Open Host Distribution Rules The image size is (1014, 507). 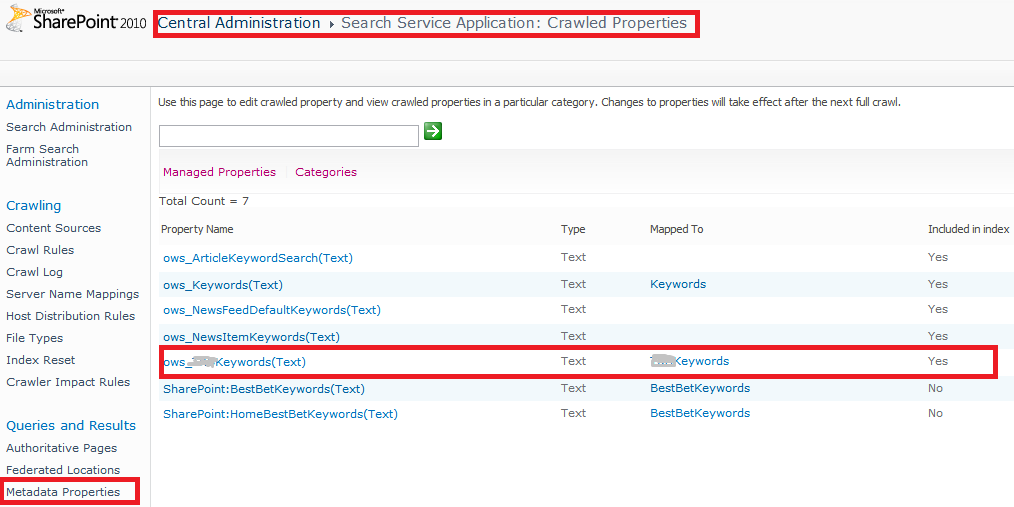tap(70, 316)
